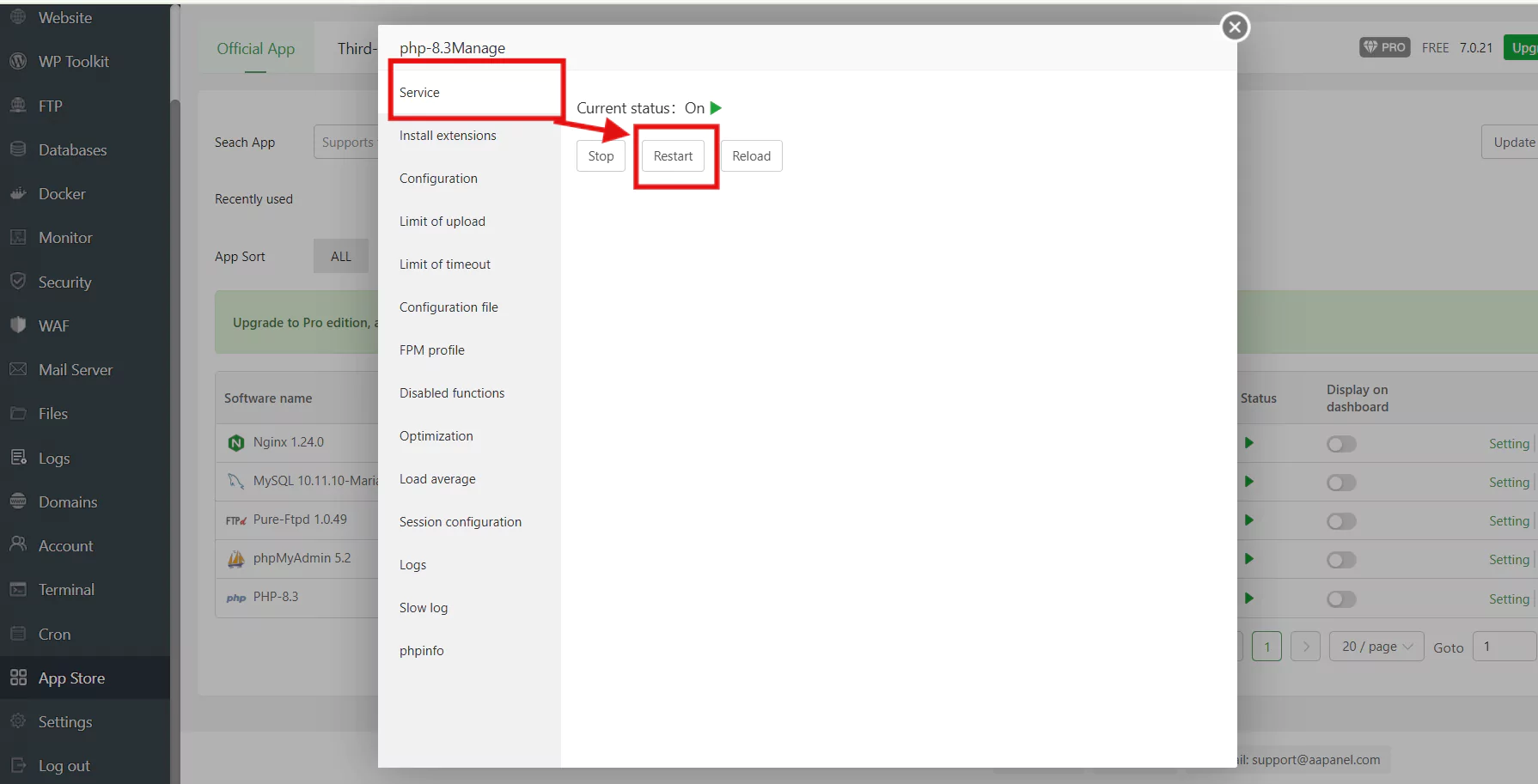The image size is (1538, 784).
Task: Open Limit of upload tab
Action: [x=469, y=221]
